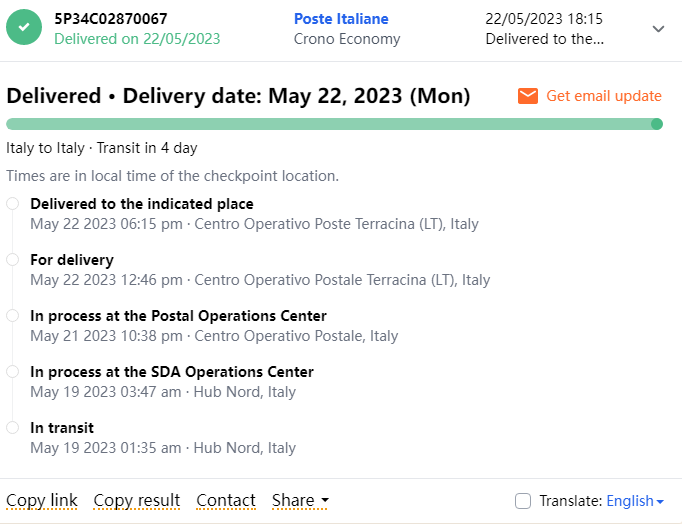Click the Postal Operations Center checkpoint circle
Screen dimensions: 682x524
[12, 316]
